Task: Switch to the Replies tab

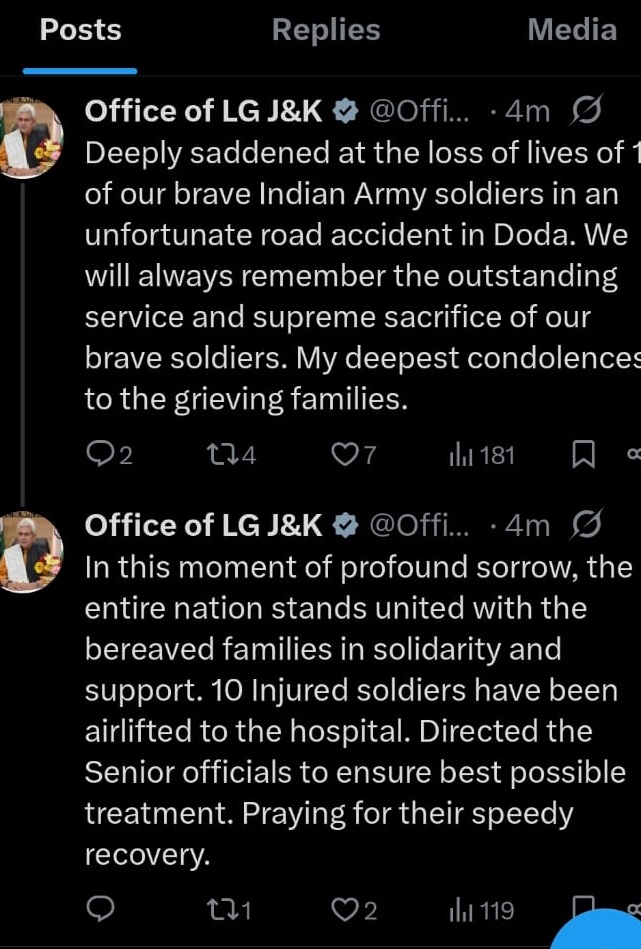Action: (x=326, y=30)
